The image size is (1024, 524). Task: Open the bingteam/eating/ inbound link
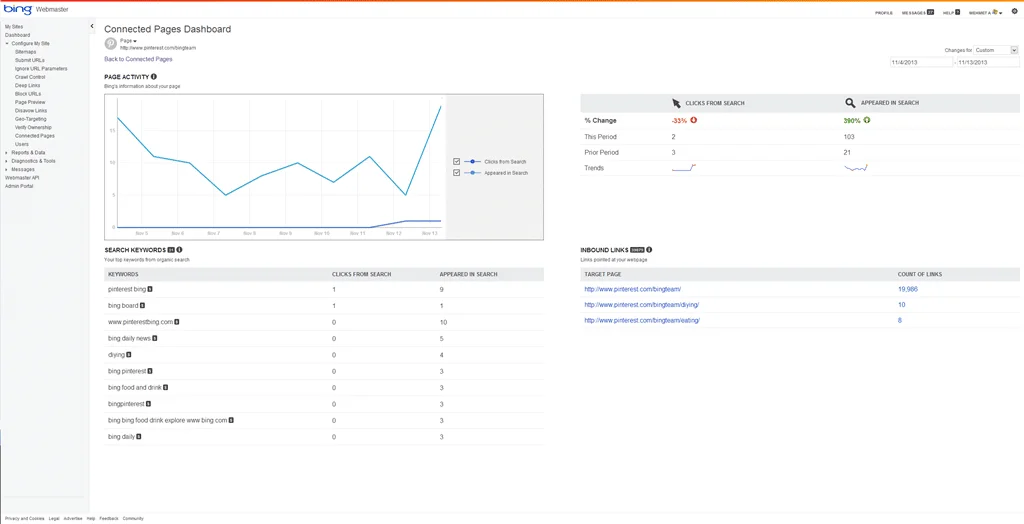pos(642,321)
